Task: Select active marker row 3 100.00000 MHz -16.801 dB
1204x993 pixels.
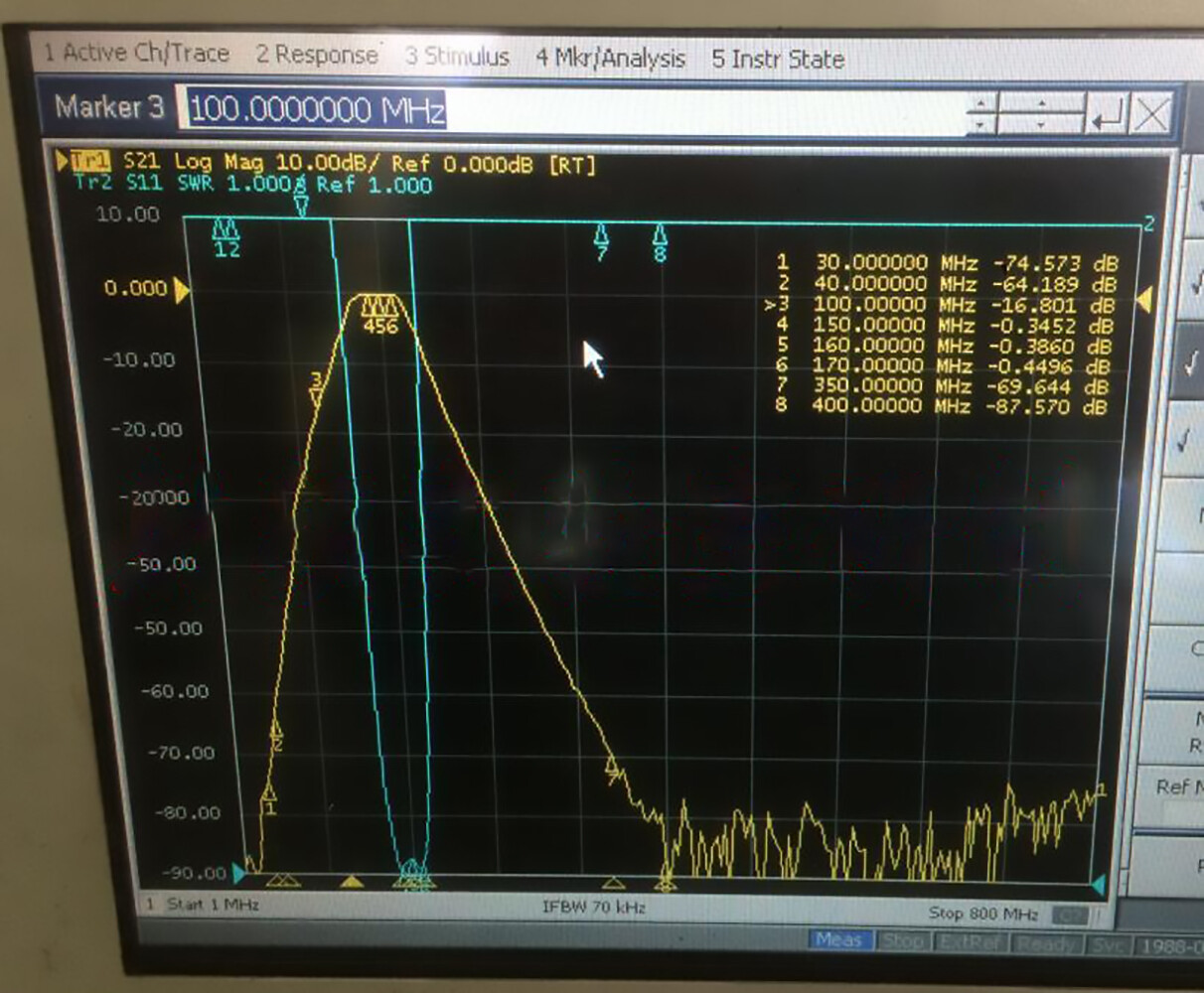Action: (941, 304)
